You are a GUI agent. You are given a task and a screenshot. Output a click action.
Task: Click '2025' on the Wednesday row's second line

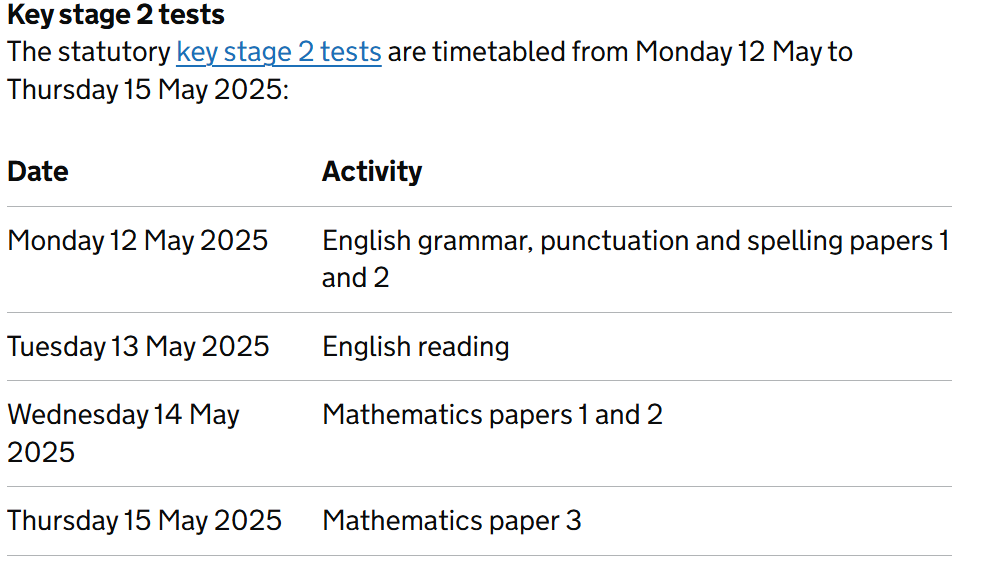[41, 452]
